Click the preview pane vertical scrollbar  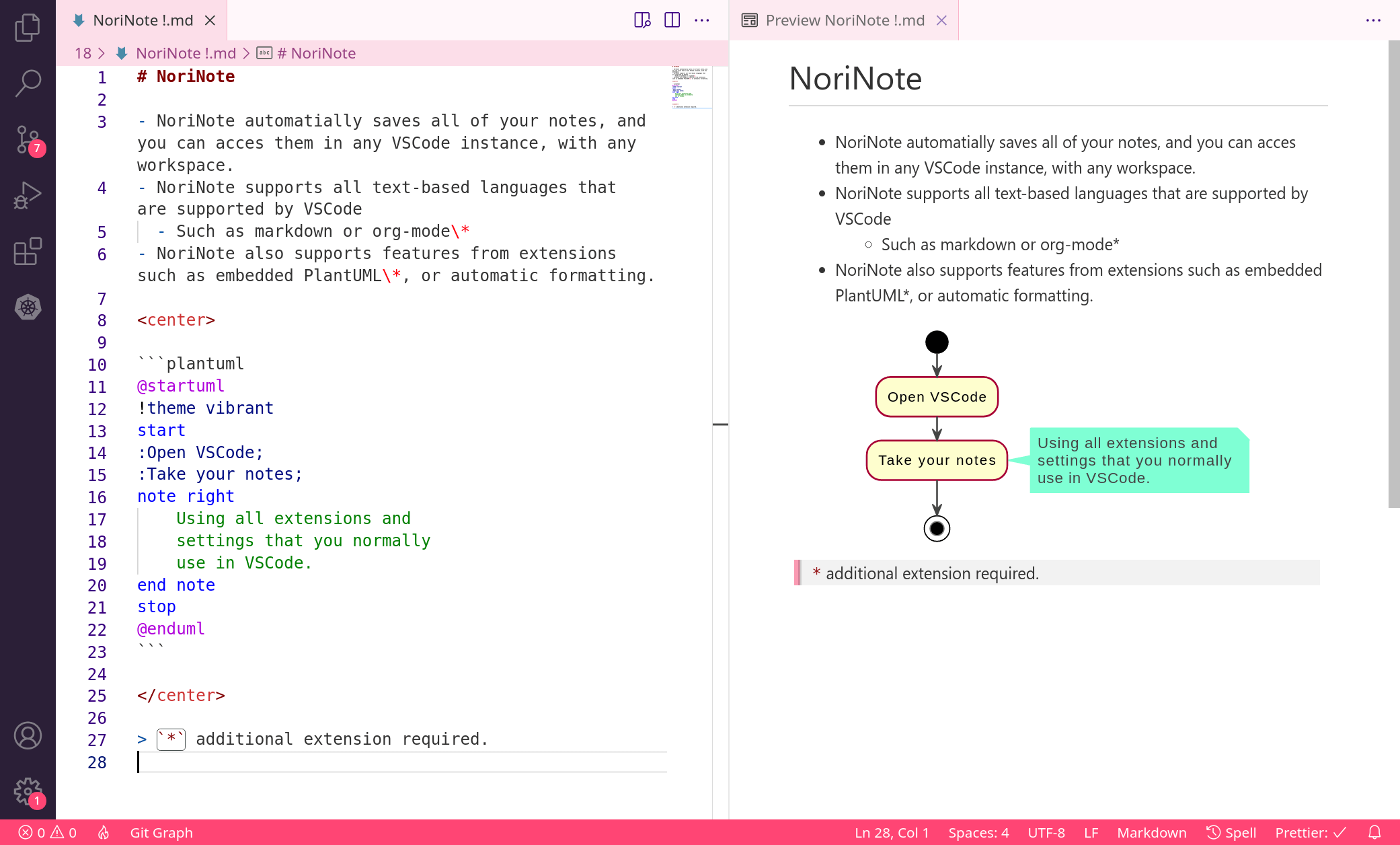pyautogui.click(x=1393, y=274)
